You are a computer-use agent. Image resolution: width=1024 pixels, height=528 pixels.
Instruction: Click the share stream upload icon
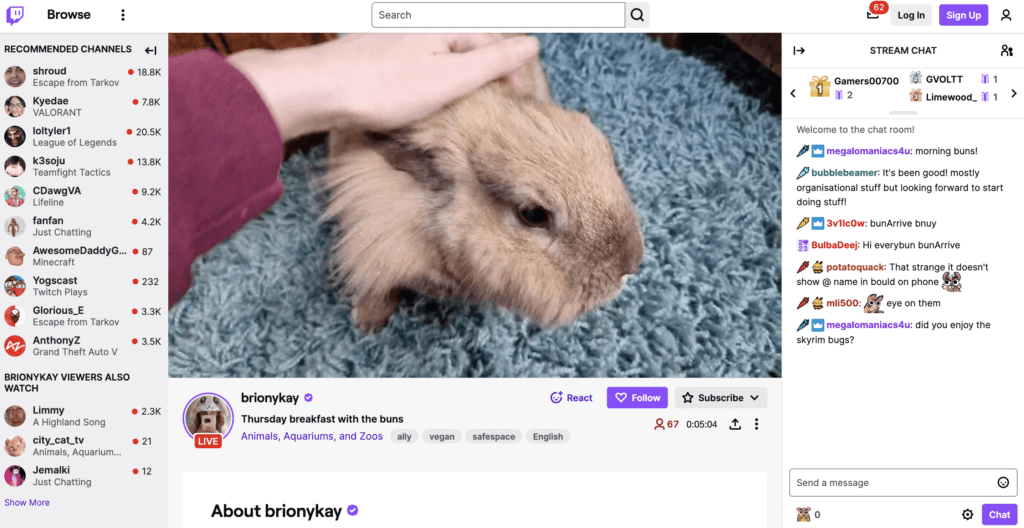point(735,424)
